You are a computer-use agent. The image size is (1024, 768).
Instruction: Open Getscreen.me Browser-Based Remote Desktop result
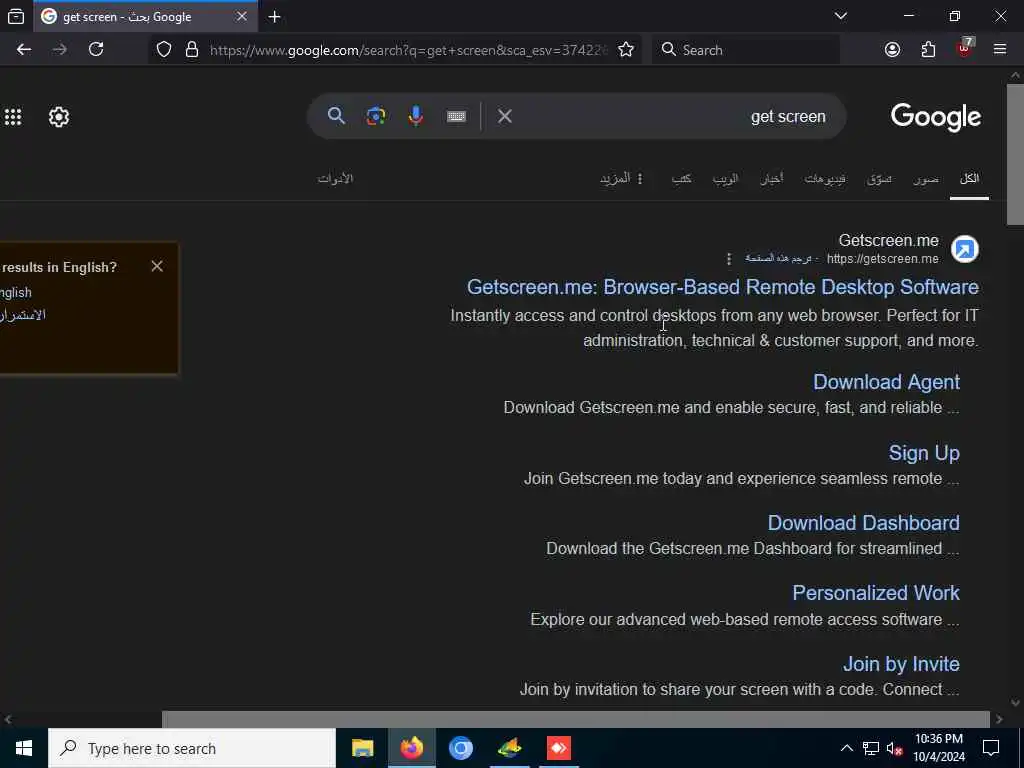tap(722, 287)
